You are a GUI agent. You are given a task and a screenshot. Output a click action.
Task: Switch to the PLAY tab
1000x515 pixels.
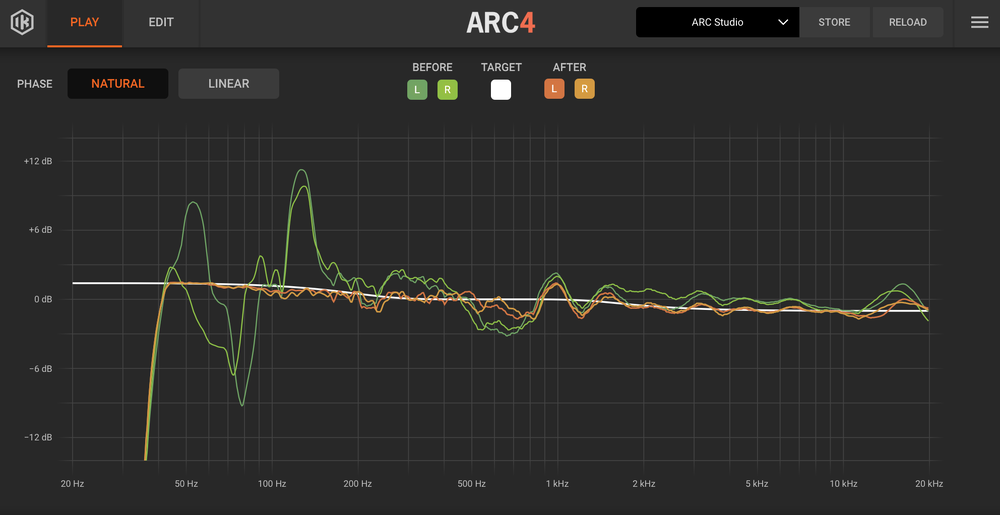(x=84, y=23)
